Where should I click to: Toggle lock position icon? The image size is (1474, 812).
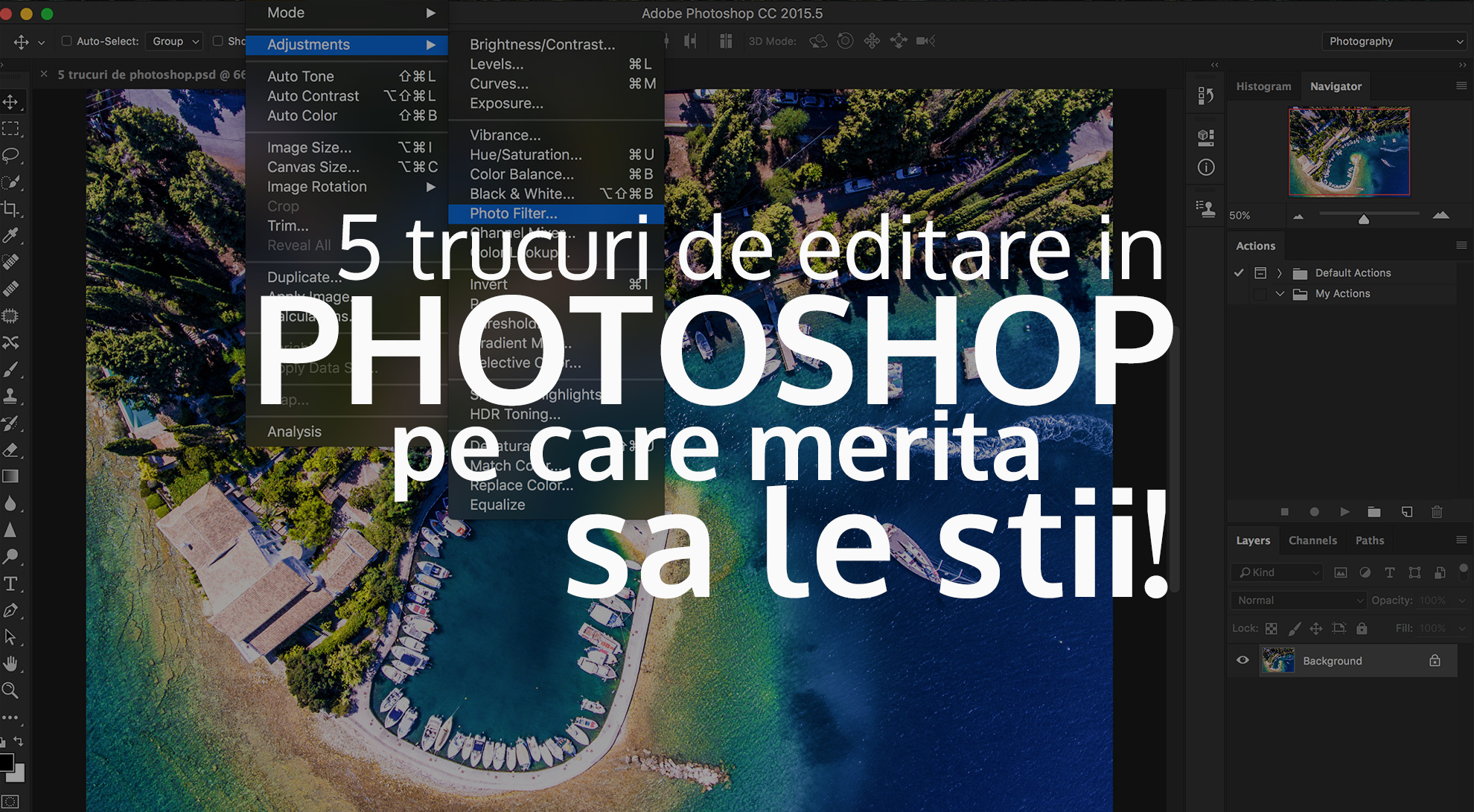point(1316,629)
